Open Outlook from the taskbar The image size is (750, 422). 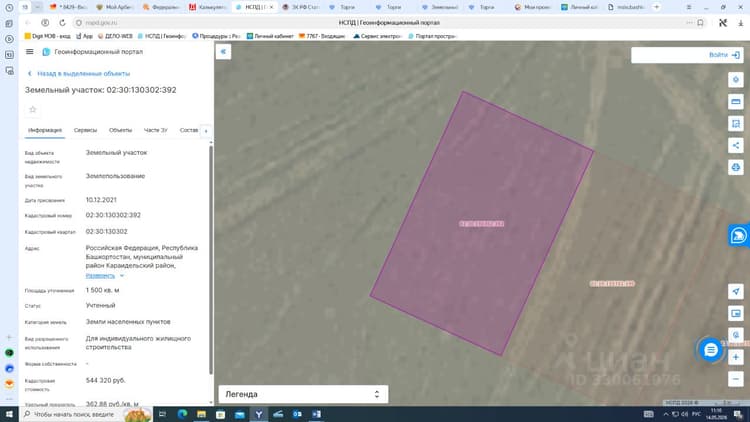[x=297, y=414]
